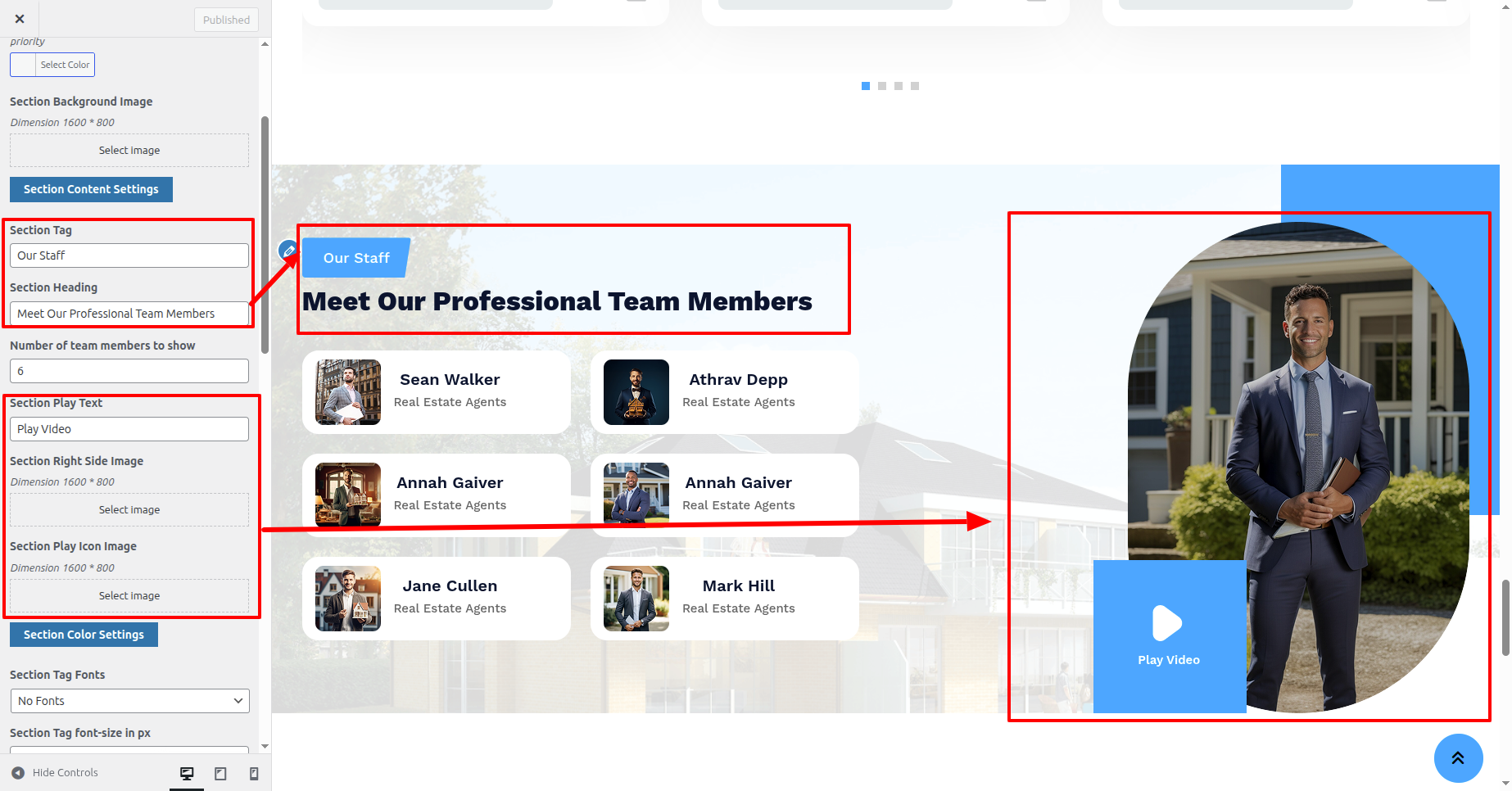Open the Section Content Settings tab

(91, 189)
